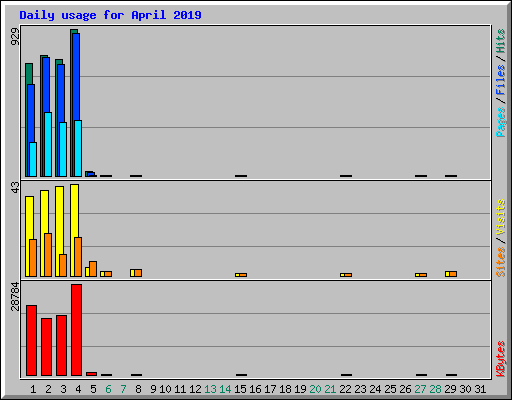The width and height of the screenshot is (512, 400).
Task: Click the orange Sites bar for day 5
Action: [x=93, y=269]
